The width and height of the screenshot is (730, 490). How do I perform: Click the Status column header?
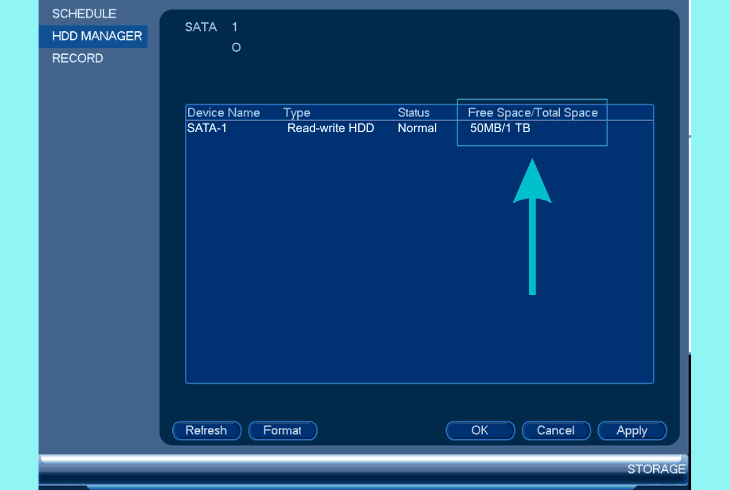413,113
